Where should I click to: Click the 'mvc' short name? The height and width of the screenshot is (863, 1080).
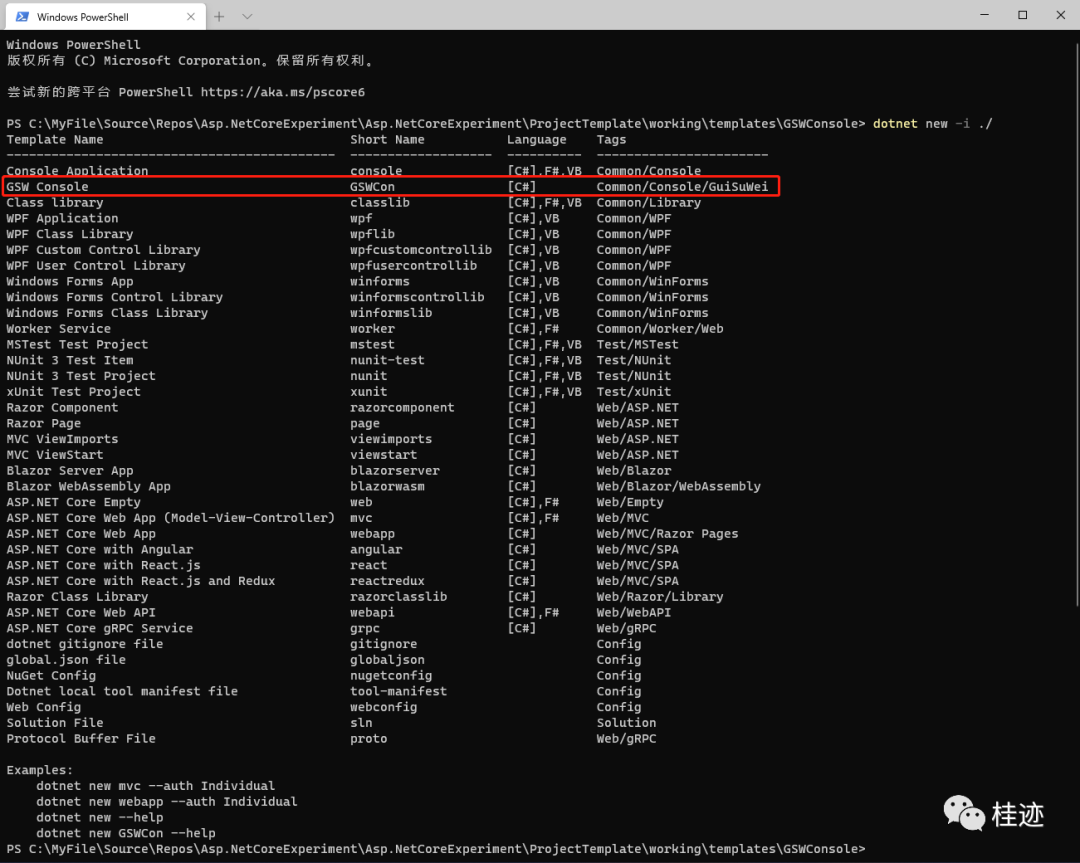(x=361, y=518)
